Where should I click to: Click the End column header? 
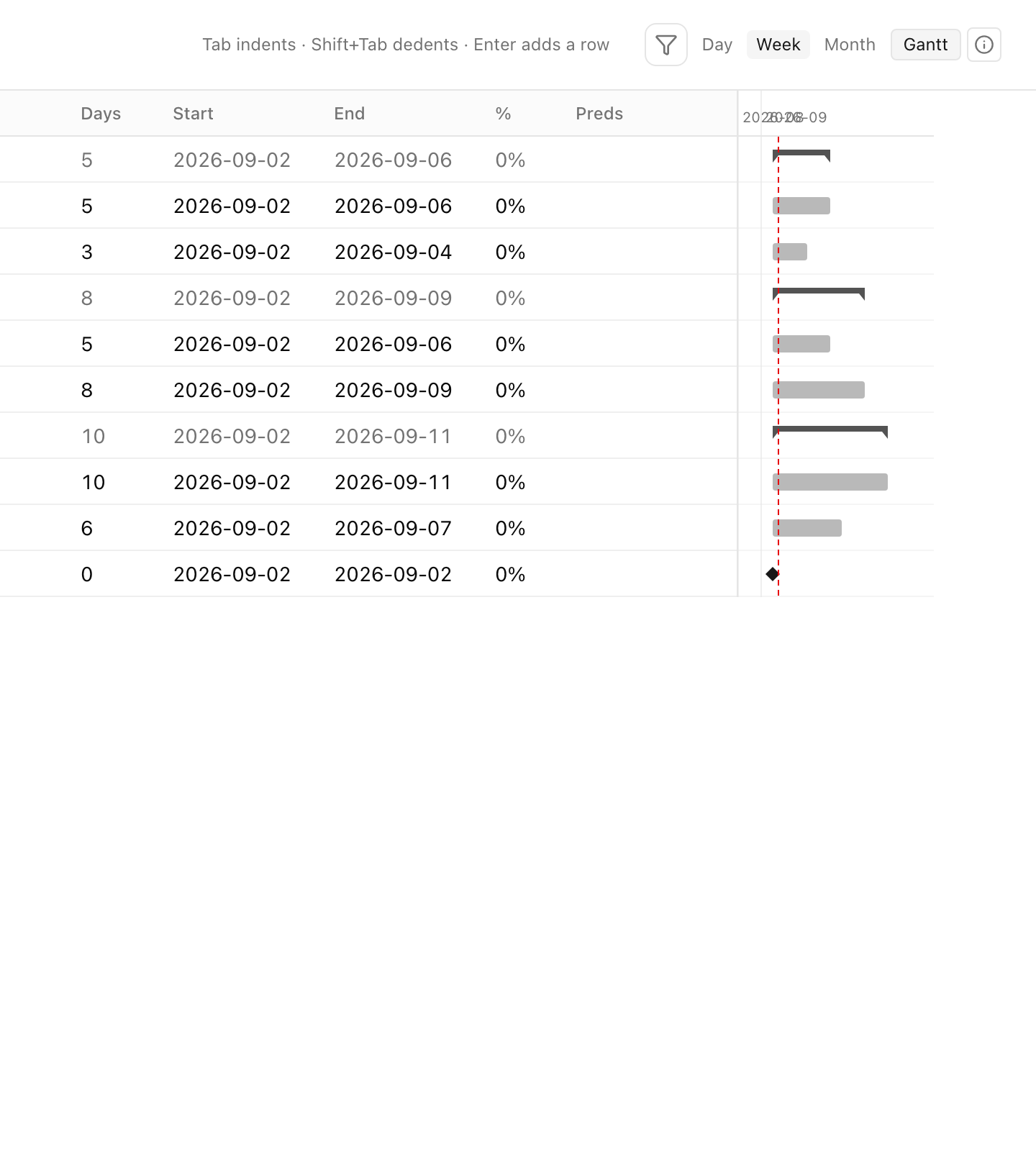click(350, 114)
